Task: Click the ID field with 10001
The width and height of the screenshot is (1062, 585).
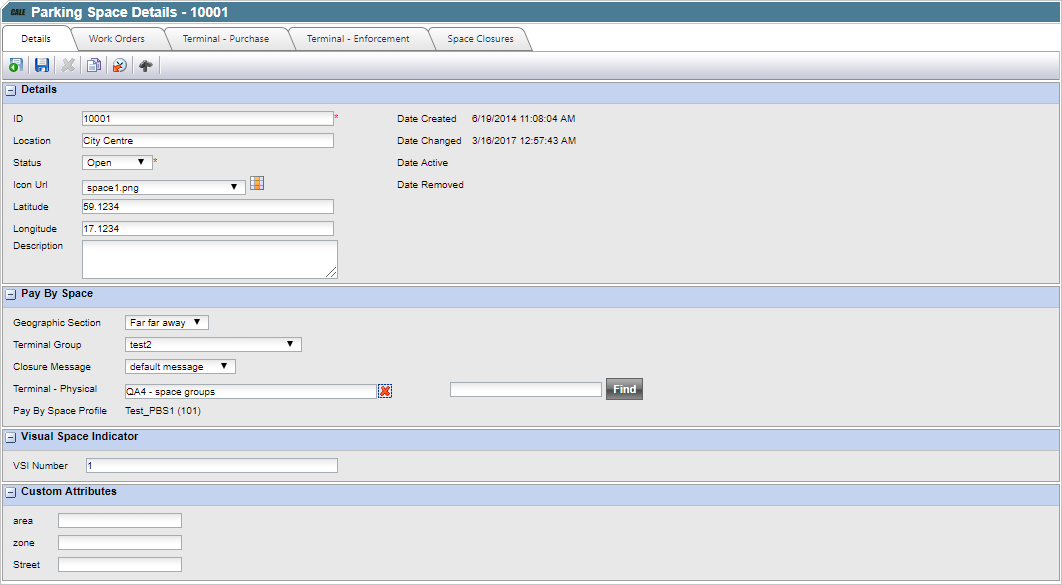Action: point(208,118)
